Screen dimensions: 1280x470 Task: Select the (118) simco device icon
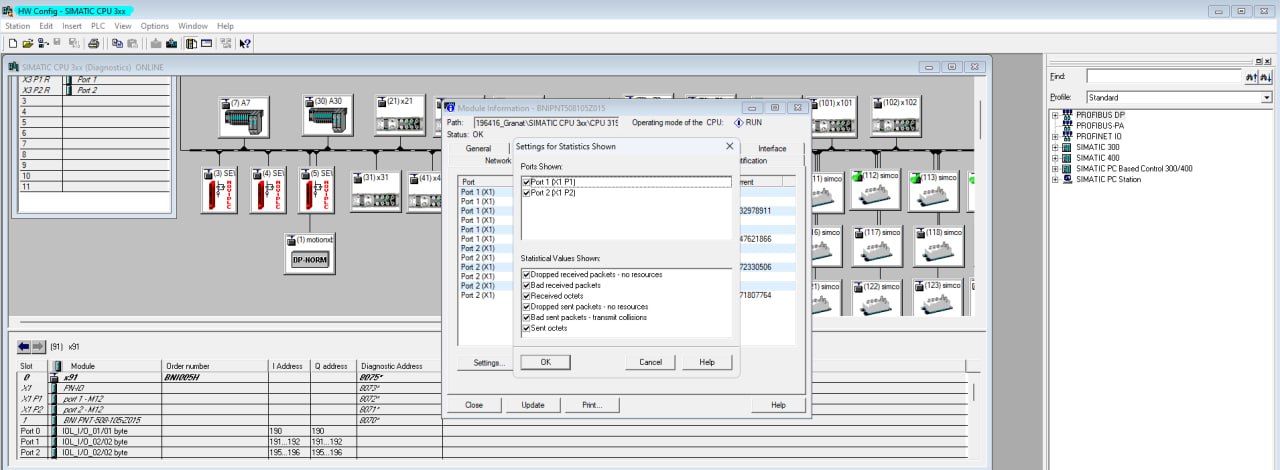(x=938, y=246)
